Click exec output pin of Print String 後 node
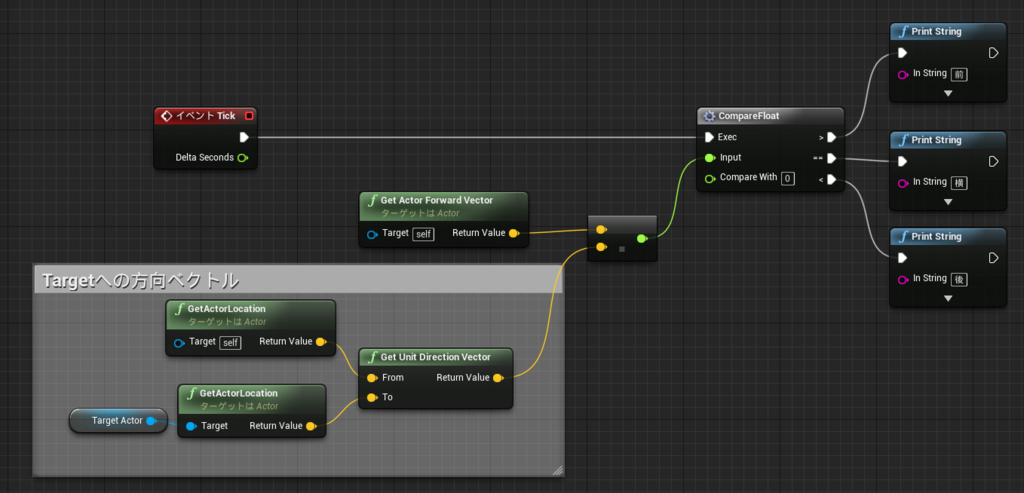 point(993,258)
